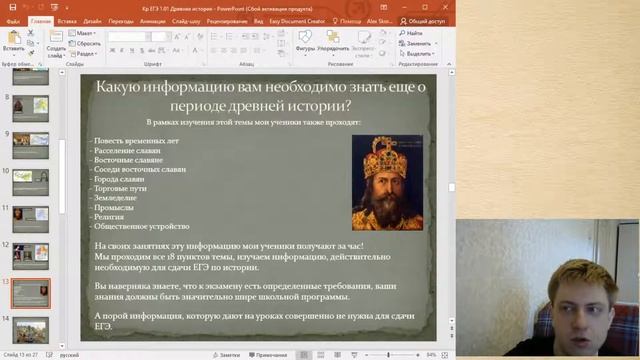Viewport: 640px width, 360px height.
Task: Click the Format Painter brush icon
Action: coord(31,53)
